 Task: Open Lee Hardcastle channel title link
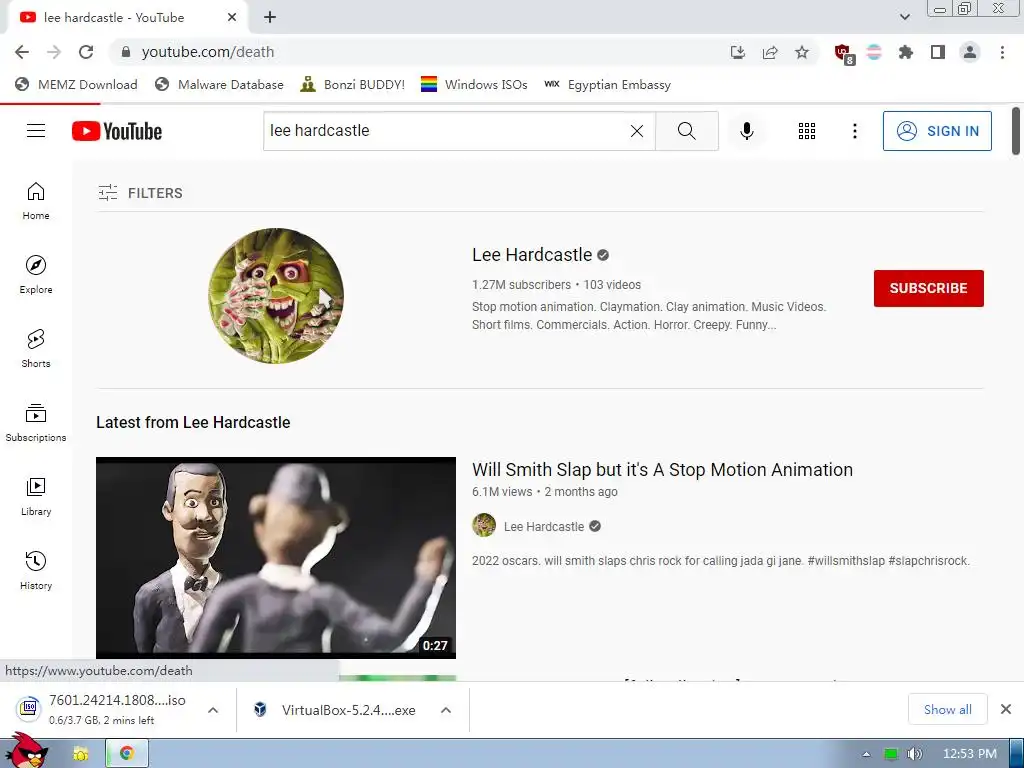532,255
